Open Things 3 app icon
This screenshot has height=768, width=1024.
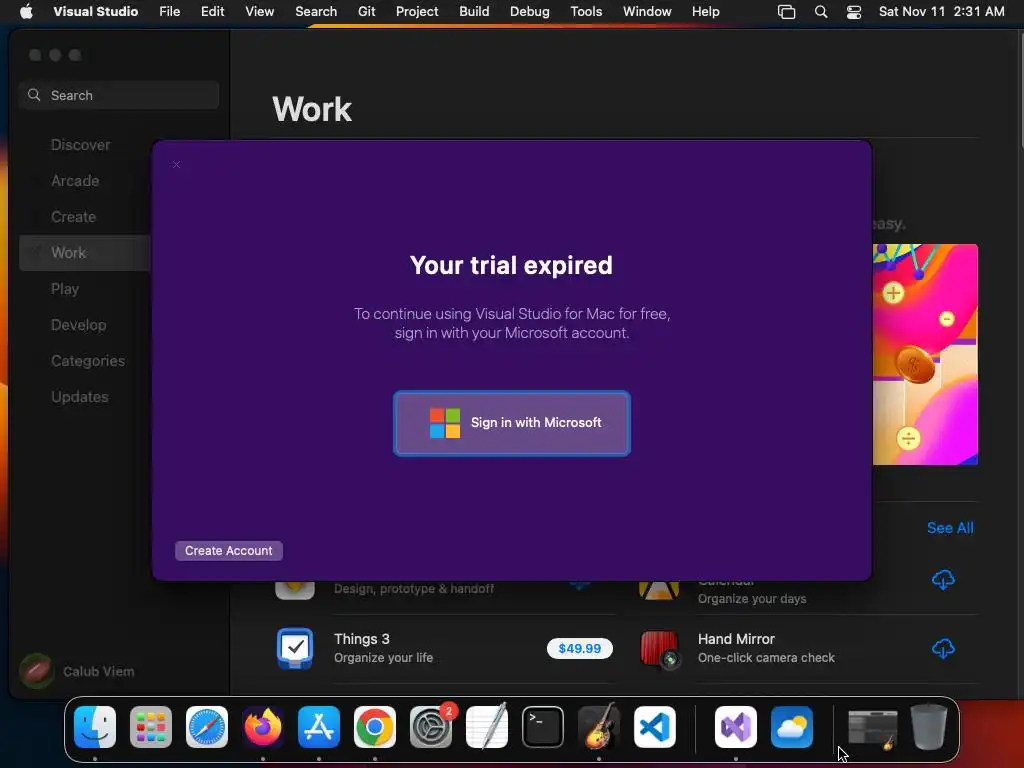[x=295, y=648]
